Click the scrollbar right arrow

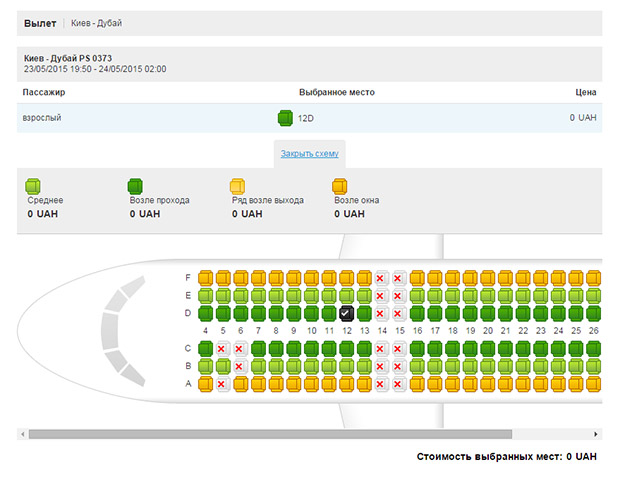coord(597,434)
